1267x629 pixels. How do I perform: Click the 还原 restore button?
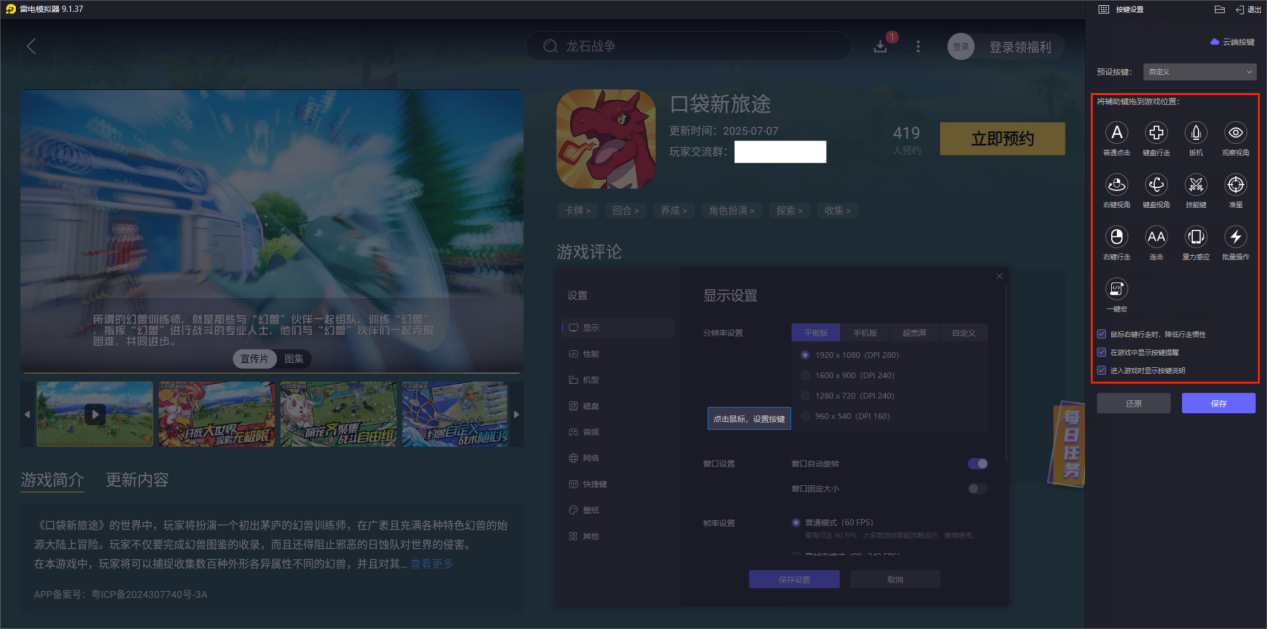[x=1133, y=403]
